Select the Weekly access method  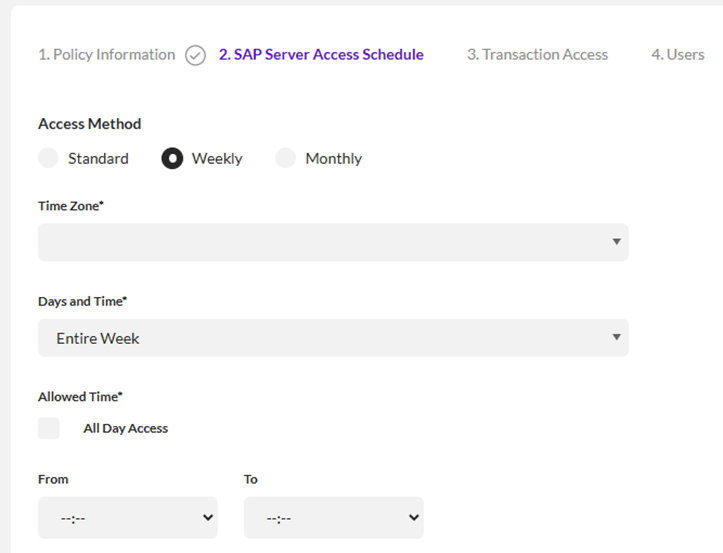click(x=172, y=158)
